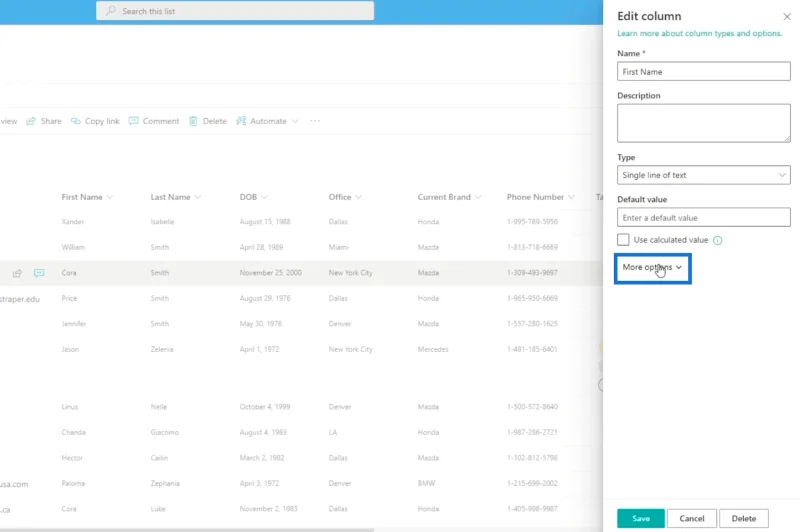Click the LA office cell

[x=333, y=433]
